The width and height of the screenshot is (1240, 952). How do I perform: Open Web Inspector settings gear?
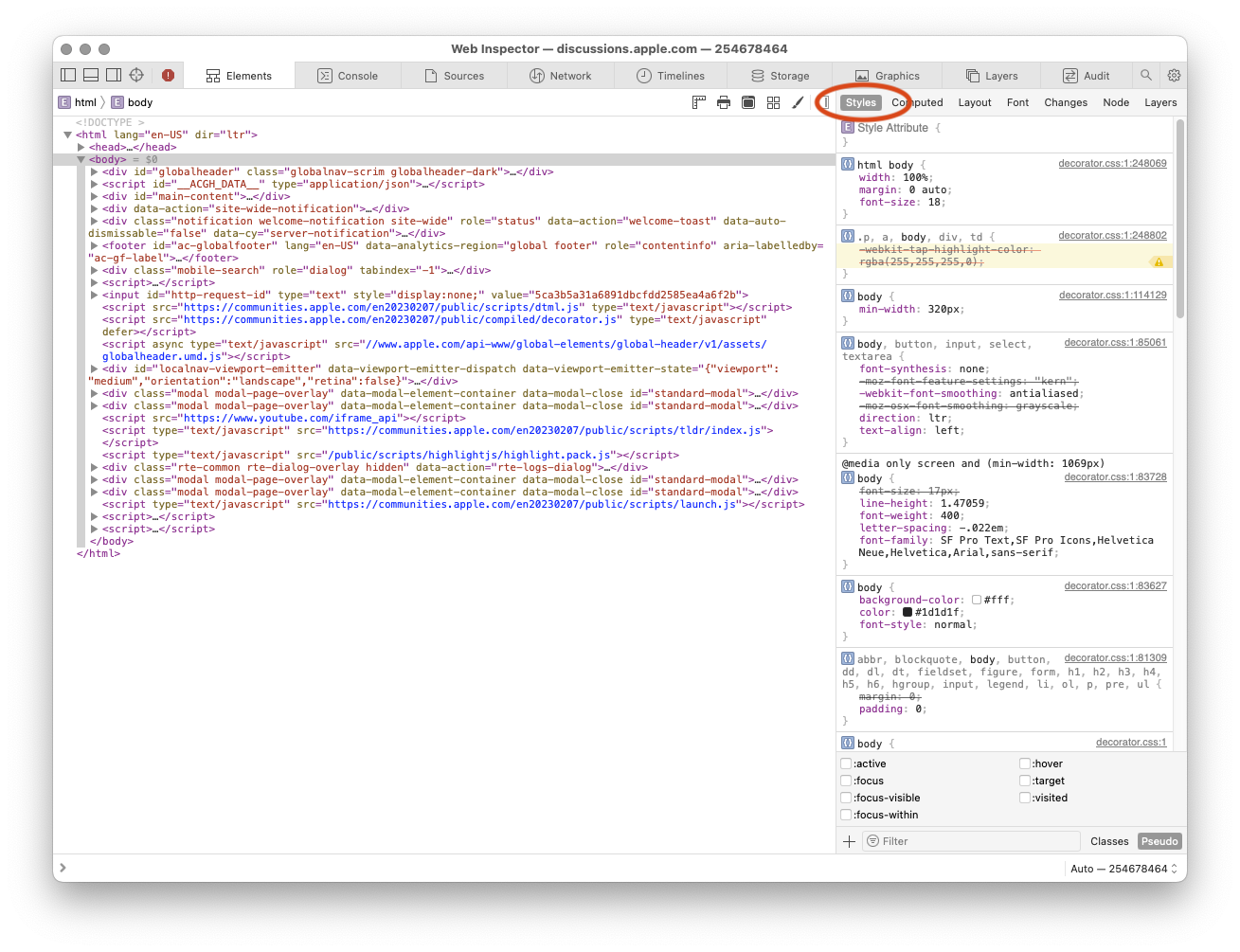coord(1175,75)
